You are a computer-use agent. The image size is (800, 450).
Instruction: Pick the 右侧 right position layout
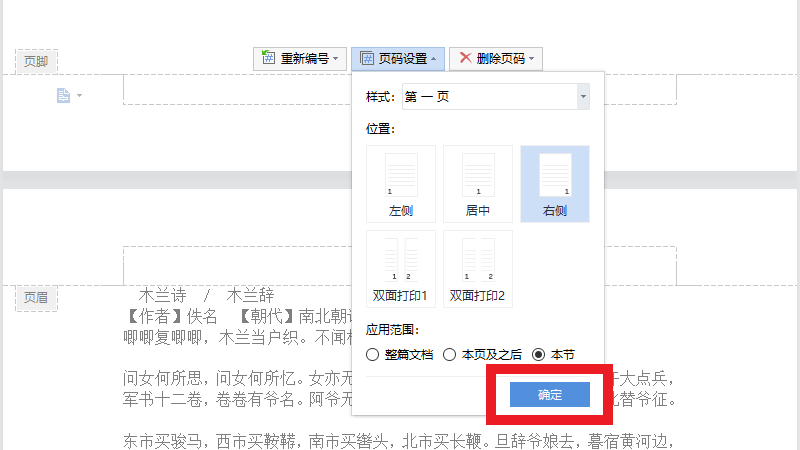pyautogui.click(x=555, y=184)
